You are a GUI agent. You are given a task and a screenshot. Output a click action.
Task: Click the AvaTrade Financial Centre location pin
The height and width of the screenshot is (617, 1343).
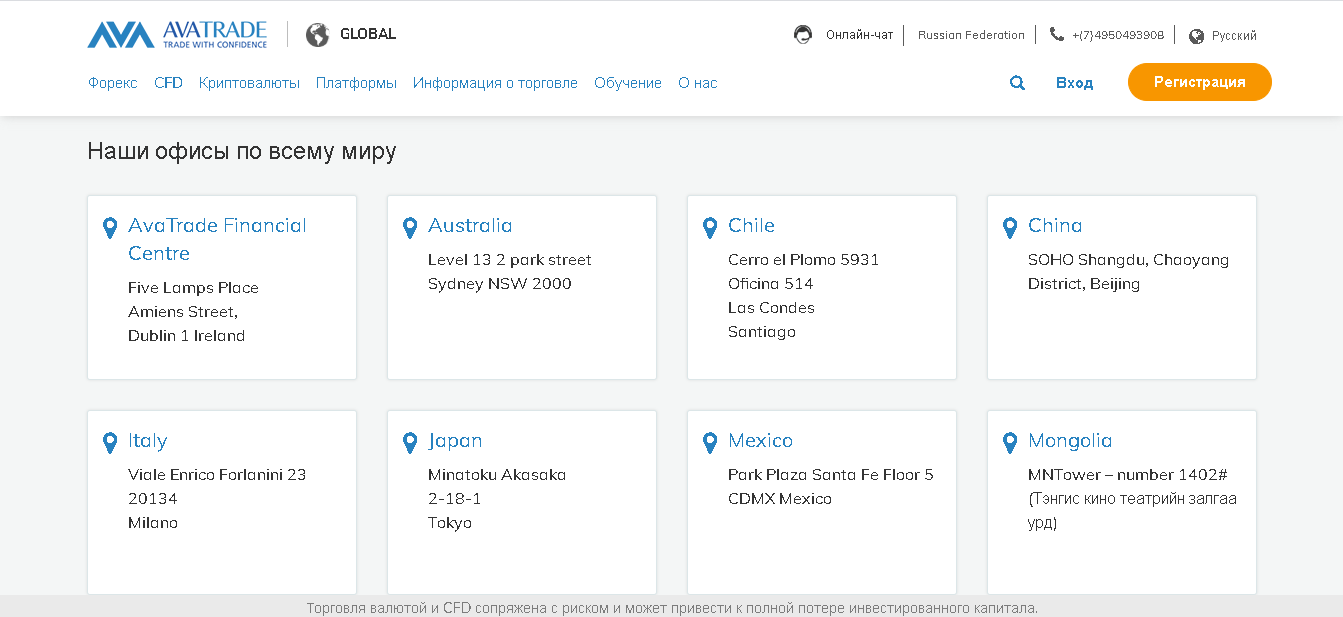110,228
